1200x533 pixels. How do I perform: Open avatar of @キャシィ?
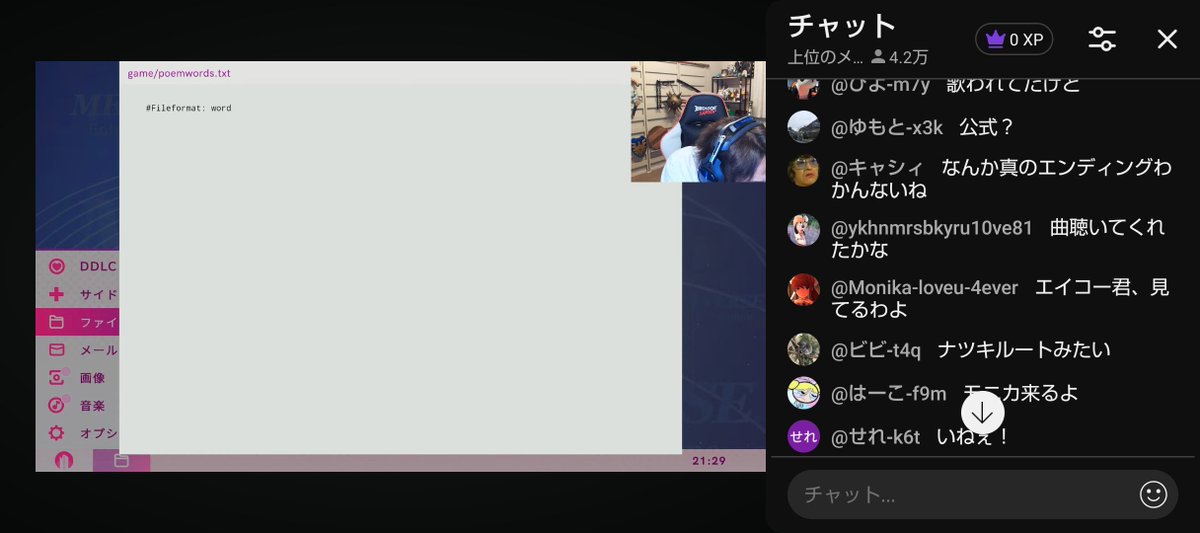(x=804, y=170)
